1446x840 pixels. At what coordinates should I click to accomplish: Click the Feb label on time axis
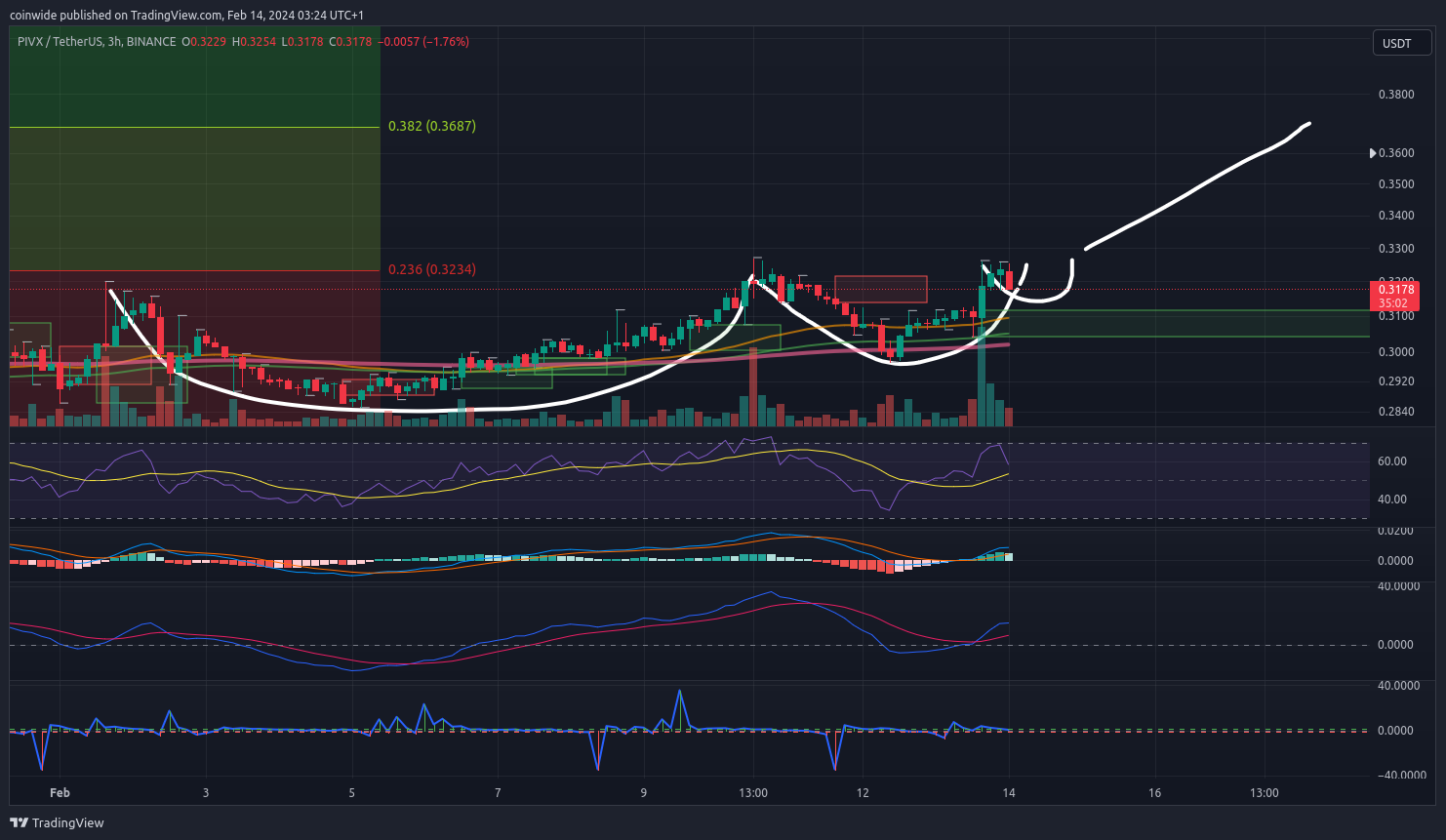[x=60, y=793]
